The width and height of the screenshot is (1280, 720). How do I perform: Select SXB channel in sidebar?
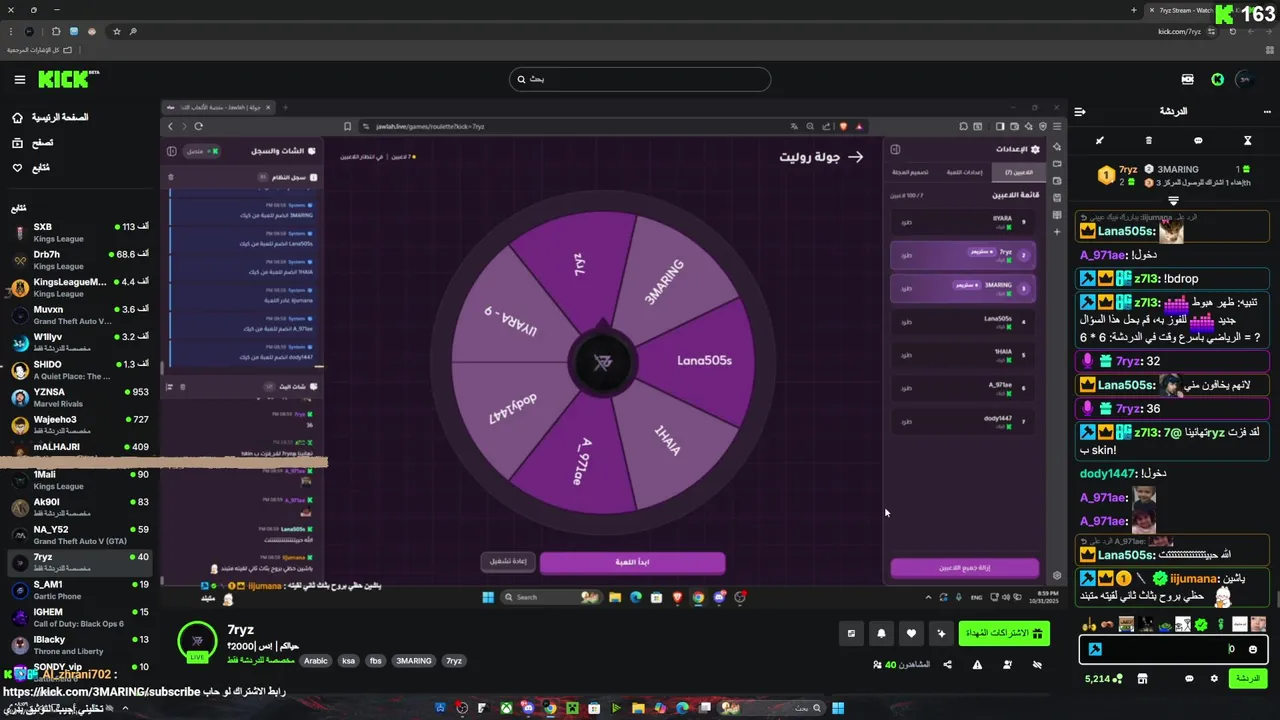78,232
